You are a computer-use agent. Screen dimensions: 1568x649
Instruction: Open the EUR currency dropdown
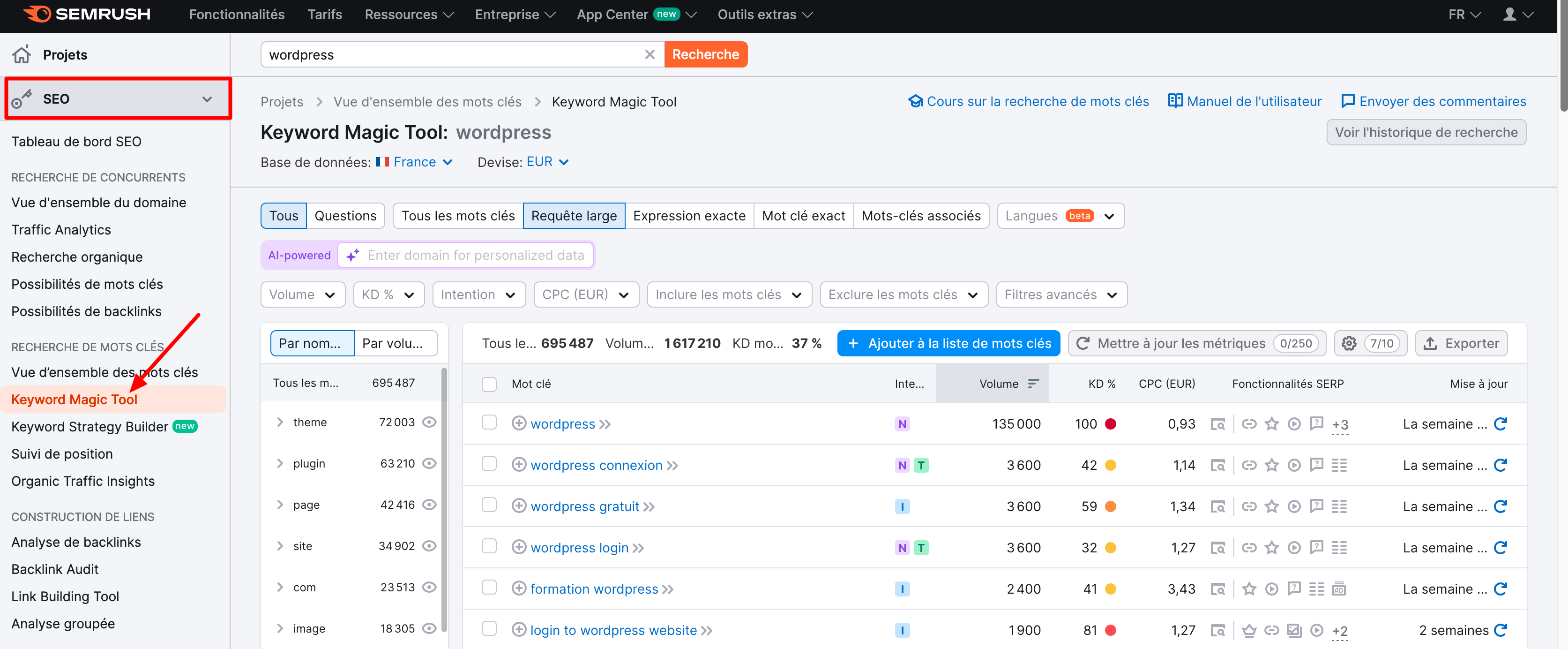(x=547, y=162)
